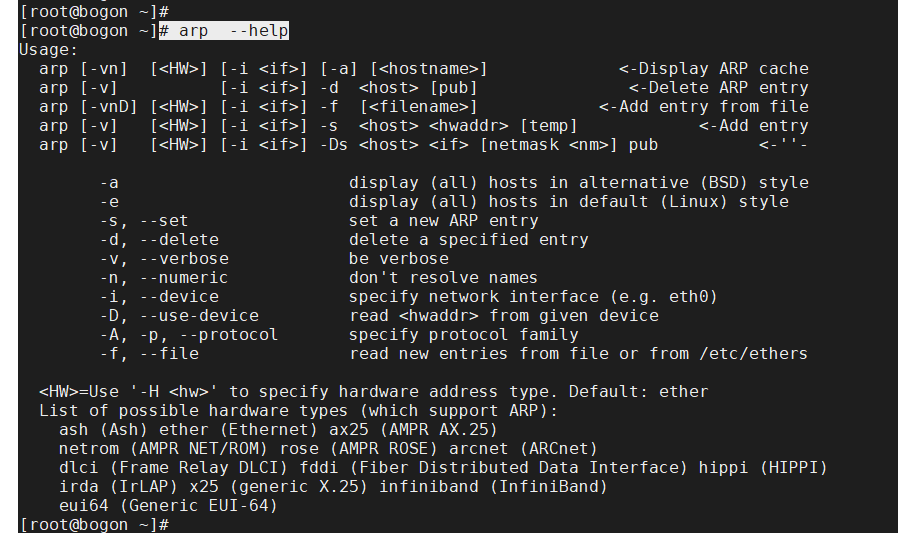
Task: Click the '-v, --verbose' option text
Action: pyautogui.click(x=163, y=259)
